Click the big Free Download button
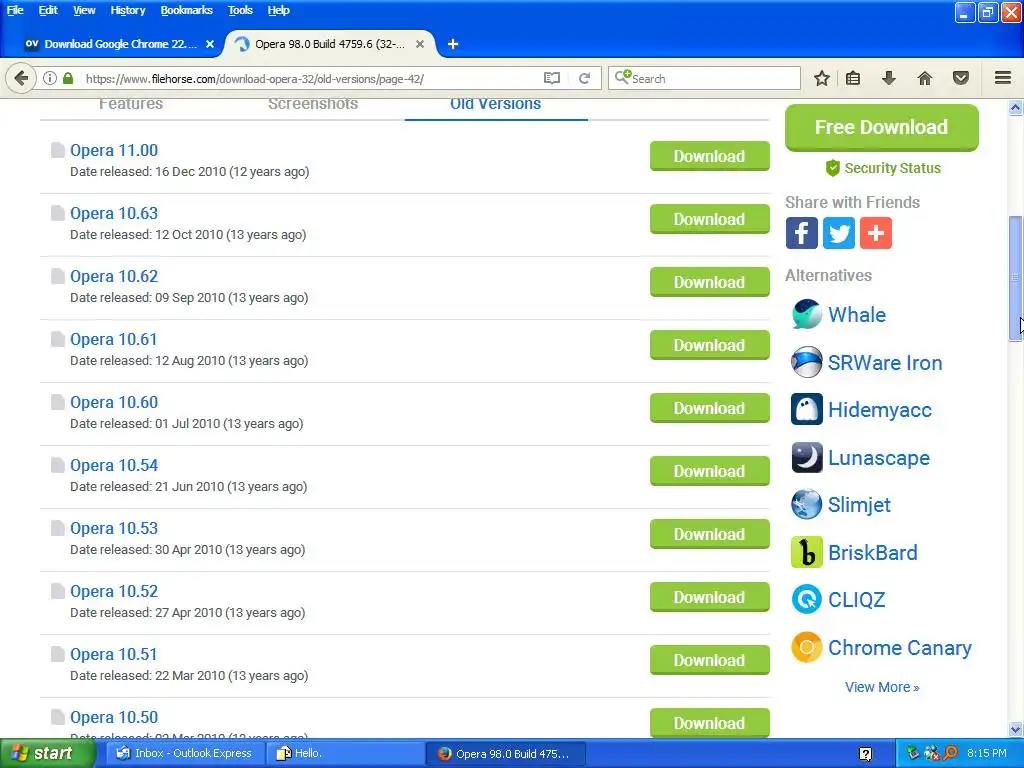The width and height of the screenshot is (1024, 768). click(882, 127)
